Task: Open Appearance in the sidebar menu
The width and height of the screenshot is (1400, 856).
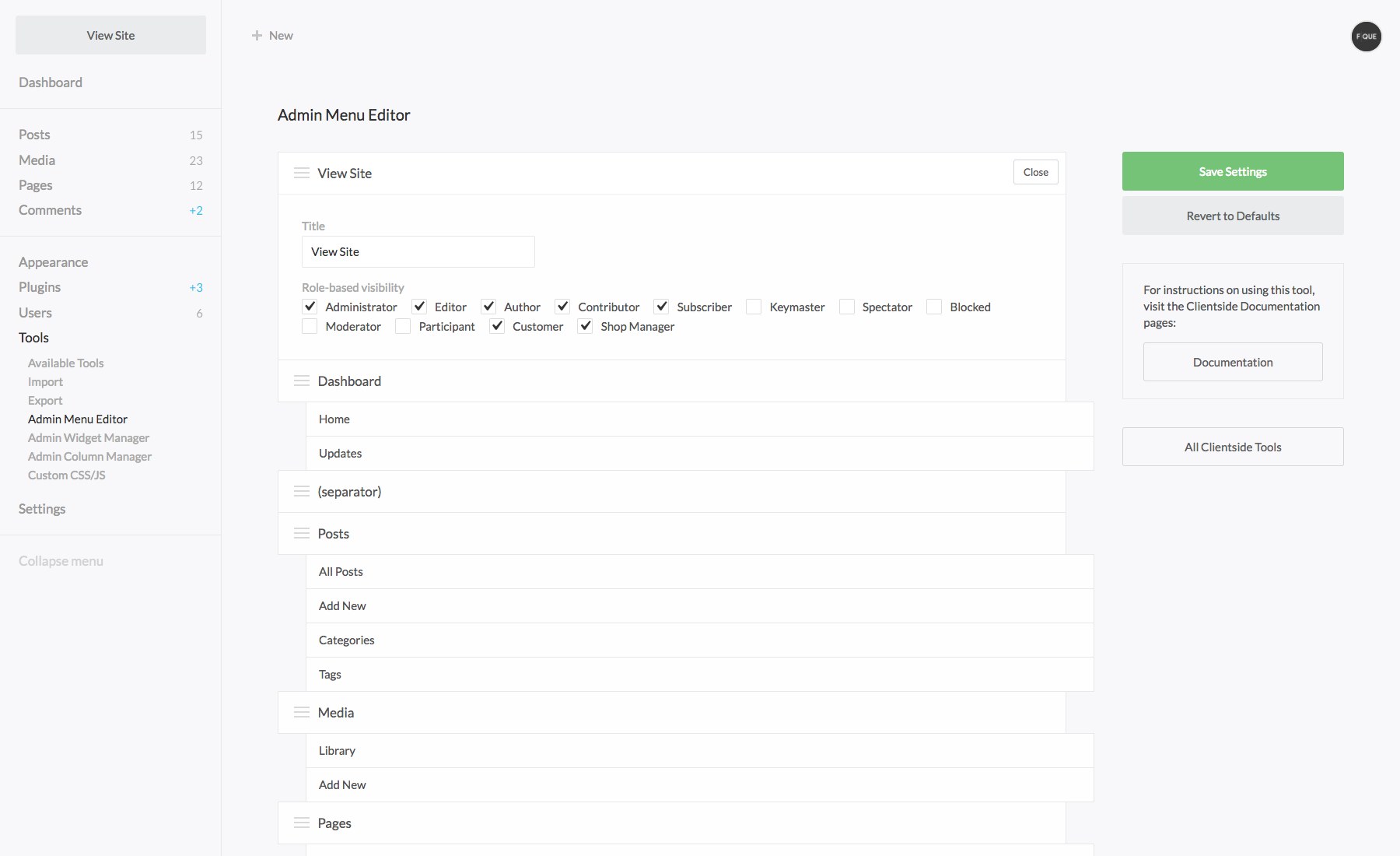Action: (53, 261)
